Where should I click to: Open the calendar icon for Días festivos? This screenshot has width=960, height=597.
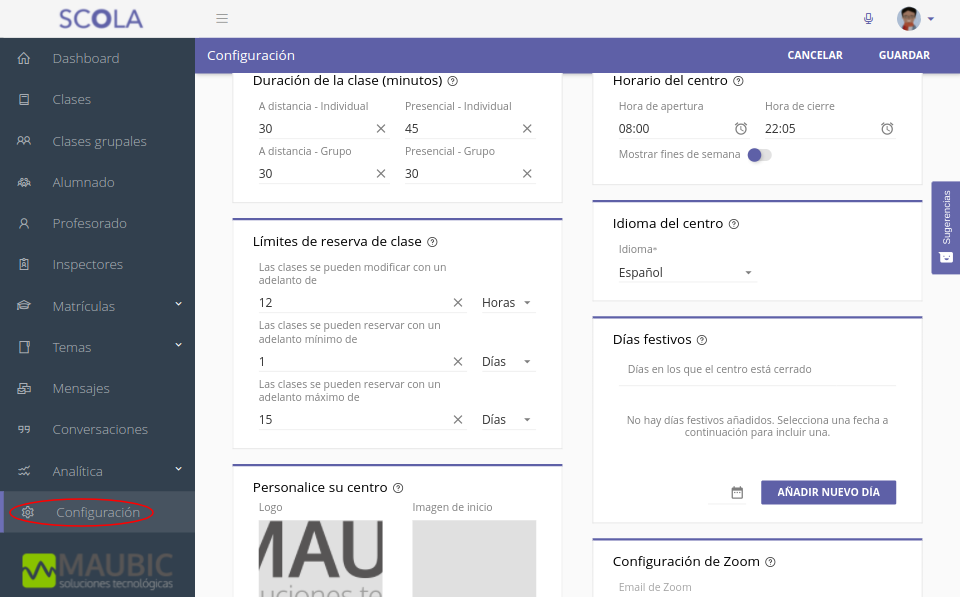(x=737, y=492)
